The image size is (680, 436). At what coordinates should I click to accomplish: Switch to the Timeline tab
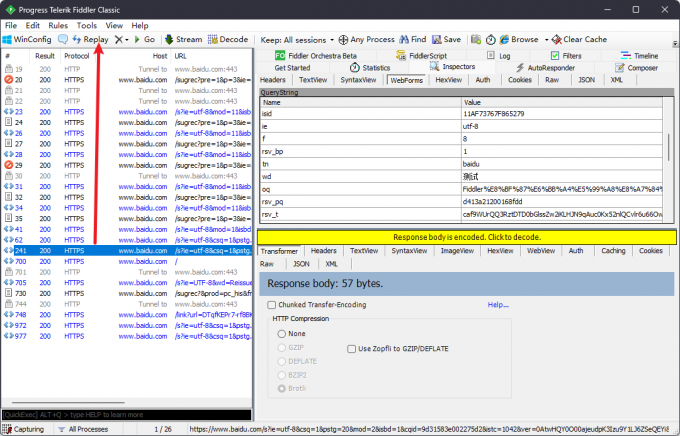tap(639, 56)
